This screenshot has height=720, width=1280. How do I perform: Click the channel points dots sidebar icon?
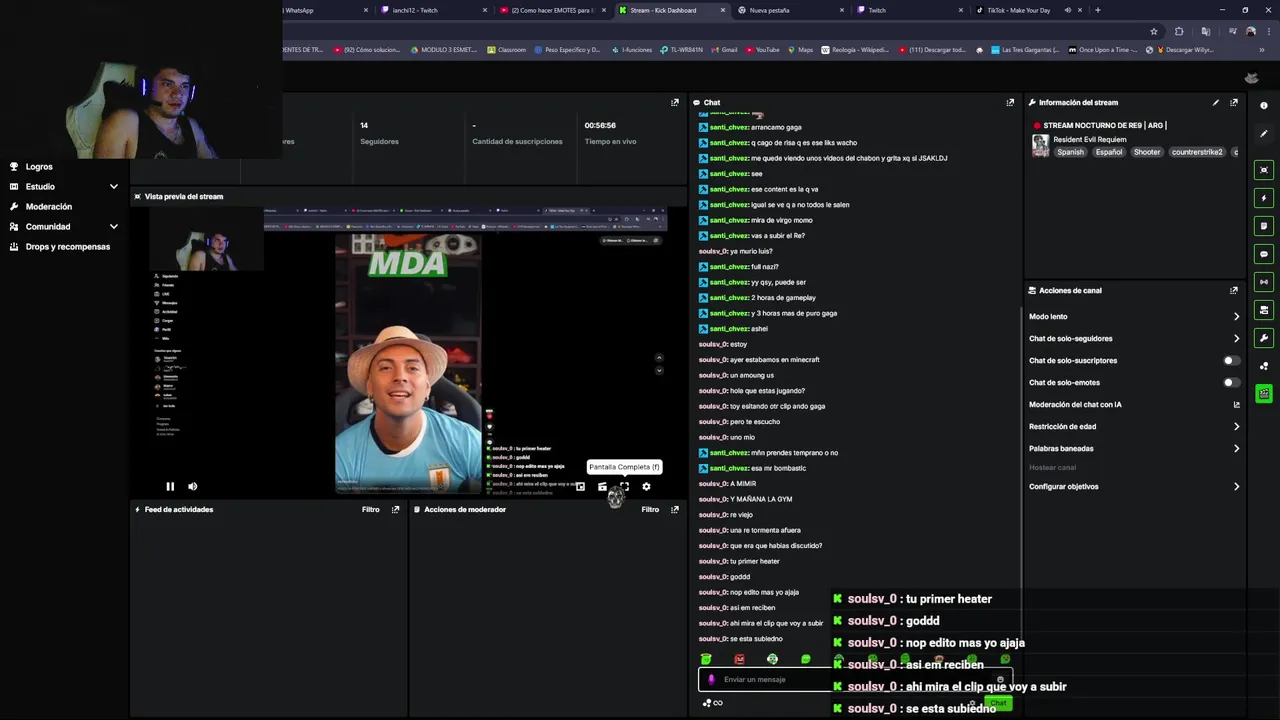[1264, 366]
